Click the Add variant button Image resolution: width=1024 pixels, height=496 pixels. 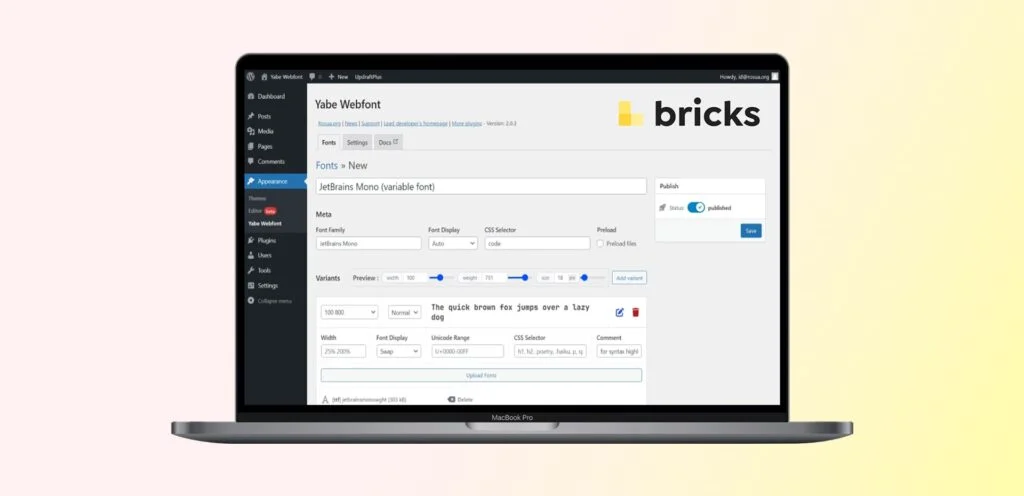point(630,278)
